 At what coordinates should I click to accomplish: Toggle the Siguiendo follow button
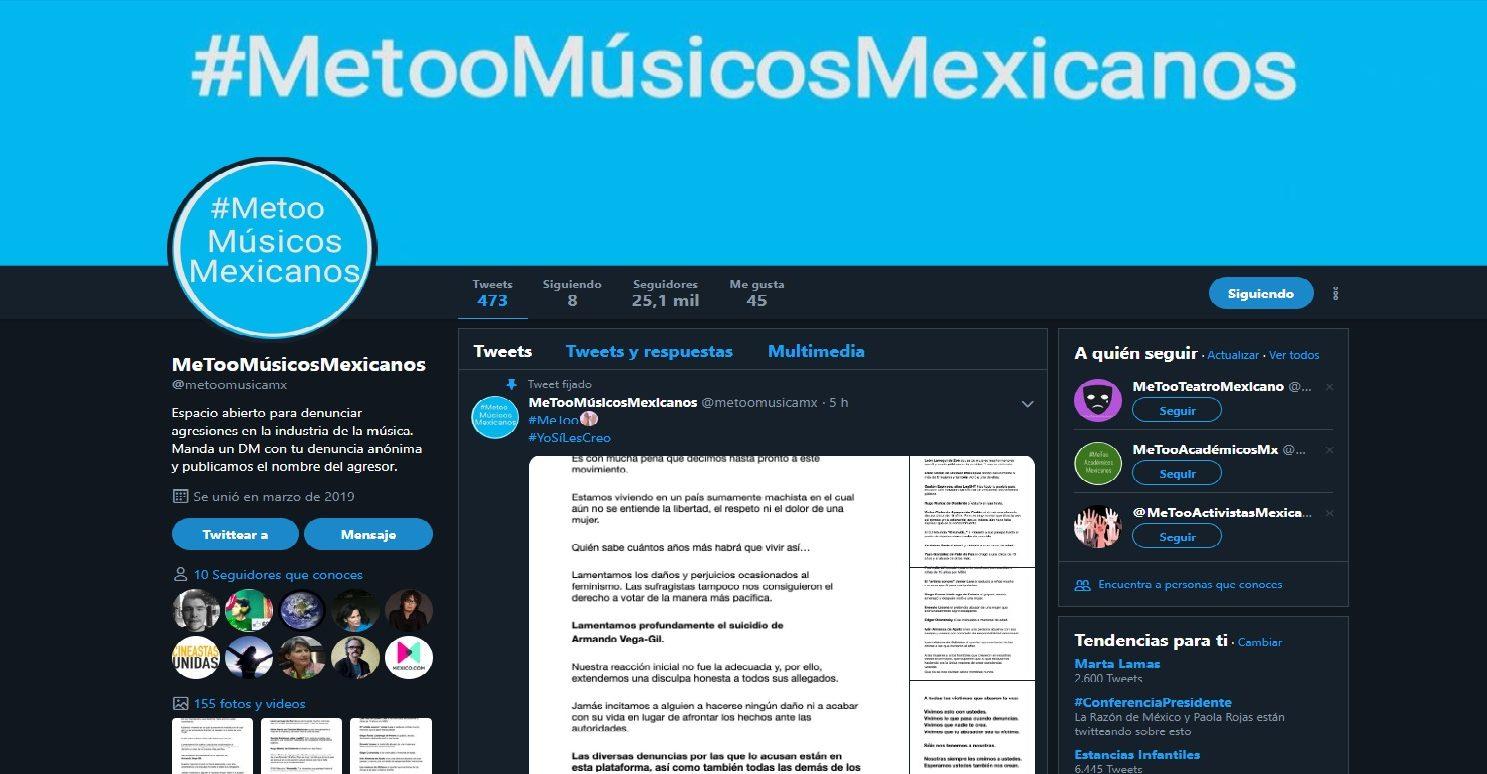click(x=1261, y=293)
